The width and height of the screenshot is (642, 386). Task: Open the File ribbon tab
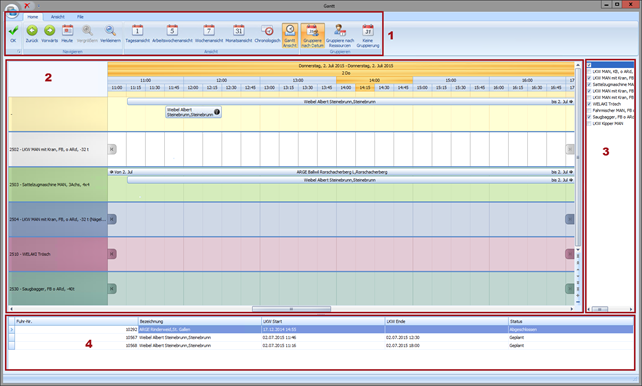(x=80, y=17)
